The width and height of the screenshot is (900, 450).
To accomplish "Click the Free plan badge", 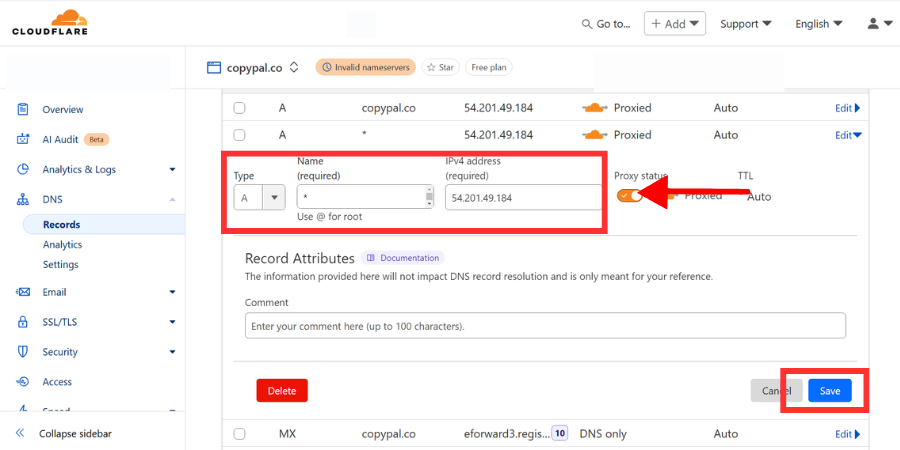I will (488, 67).
